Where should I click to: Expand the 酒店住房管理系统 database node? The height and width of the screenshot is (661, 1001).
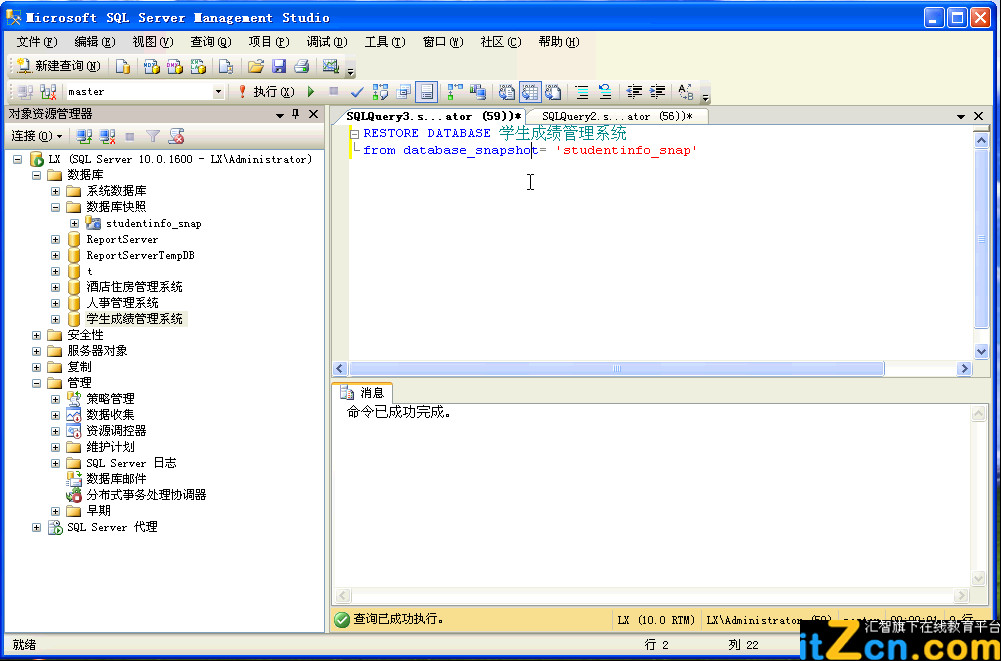coord(56,287)
